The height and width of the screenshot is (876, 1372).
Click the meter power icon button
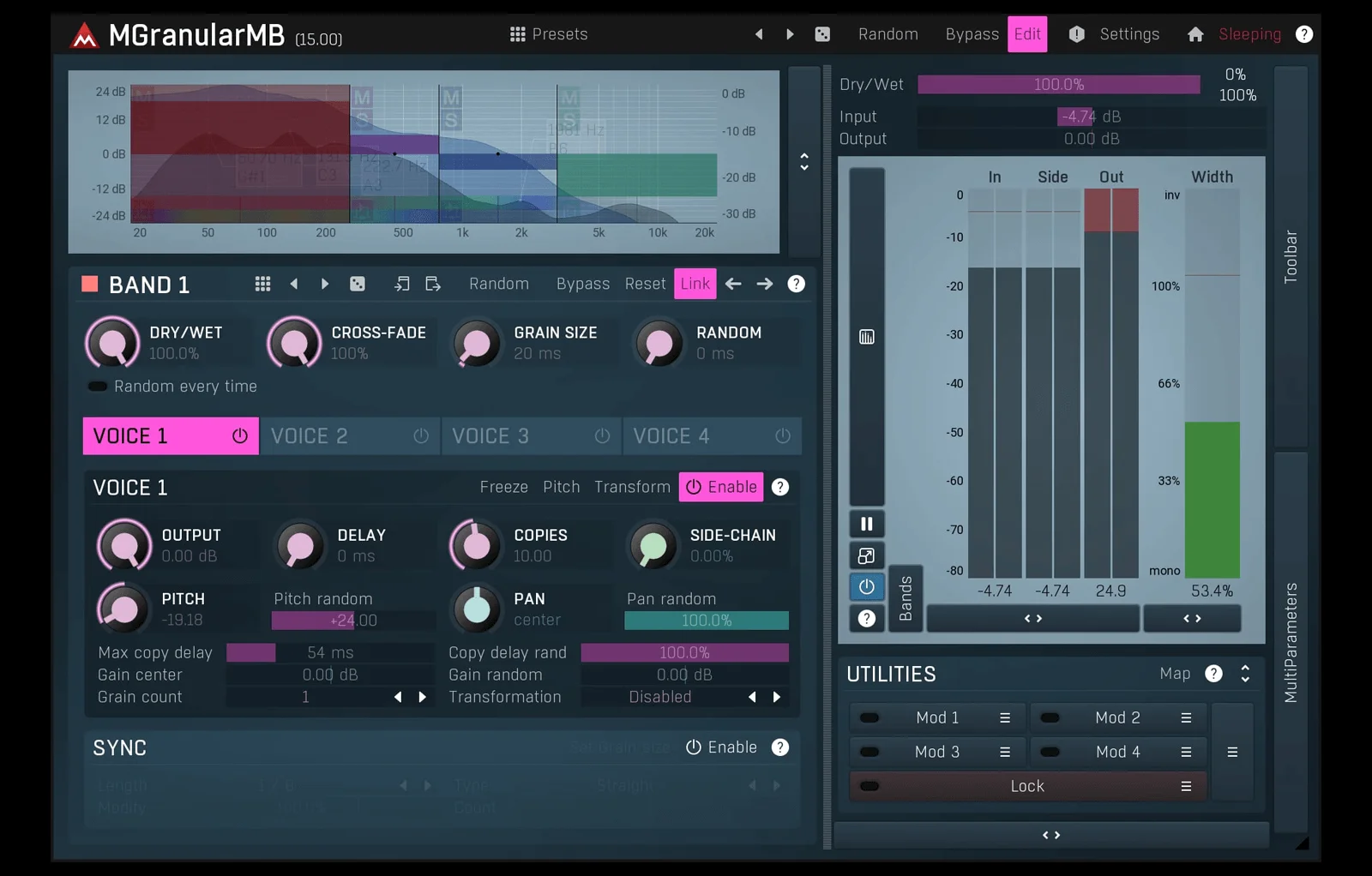point(866,587)
